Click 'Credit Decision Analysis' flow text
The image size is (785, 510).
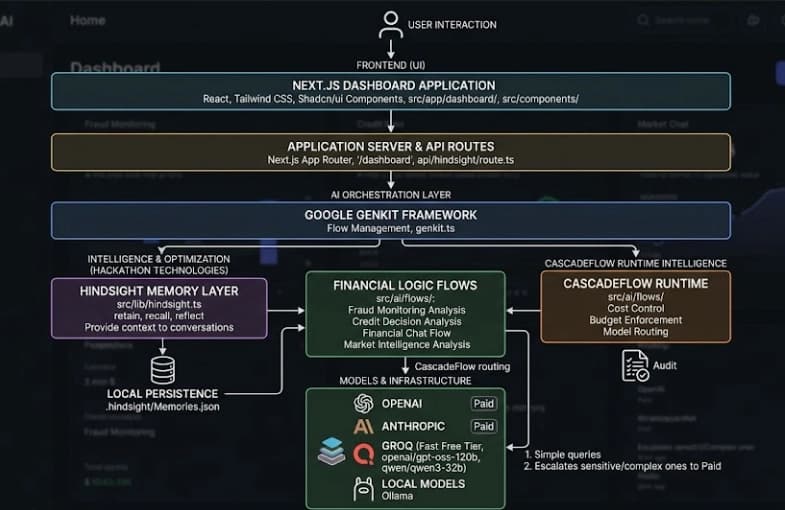[407, 322]
